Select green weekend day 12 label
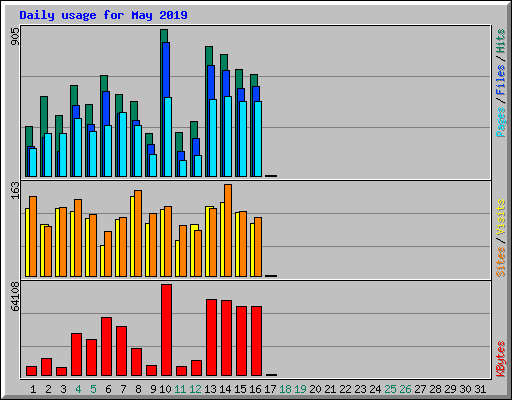The height and width of the screenshot is (400, 512). [x=195, y=389]
